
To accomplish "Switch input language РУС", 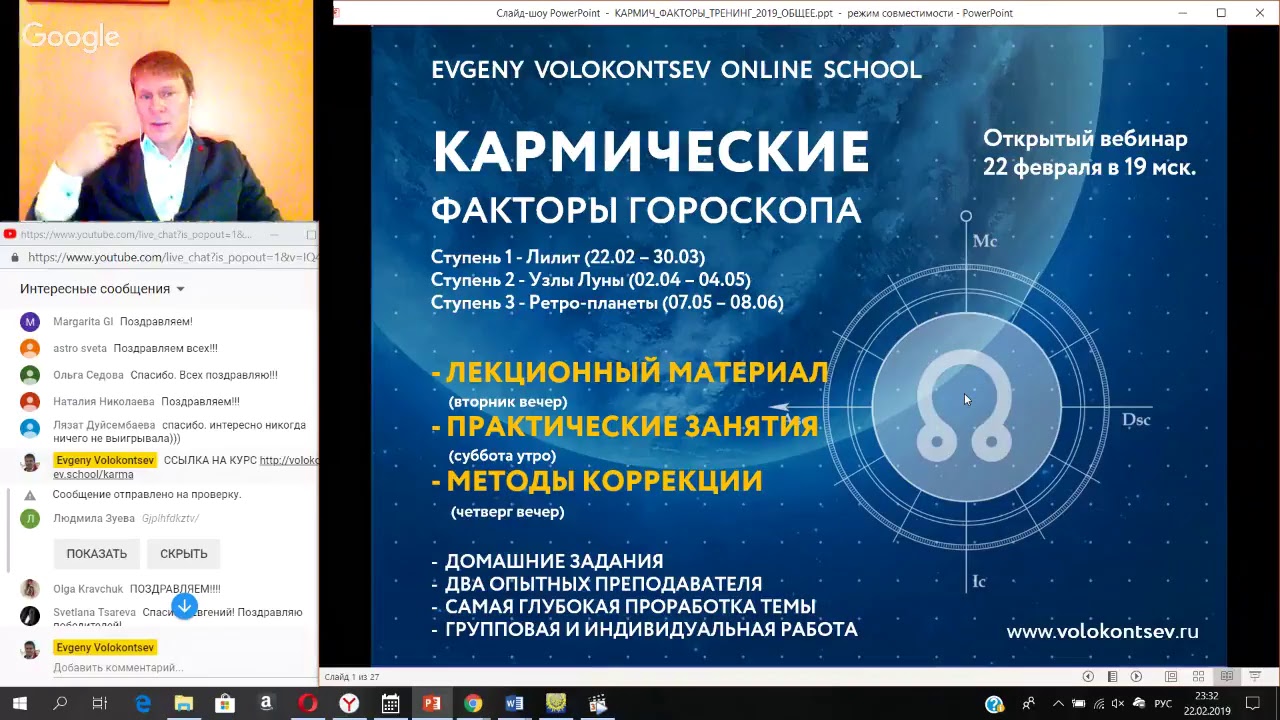I will 1163,704.
